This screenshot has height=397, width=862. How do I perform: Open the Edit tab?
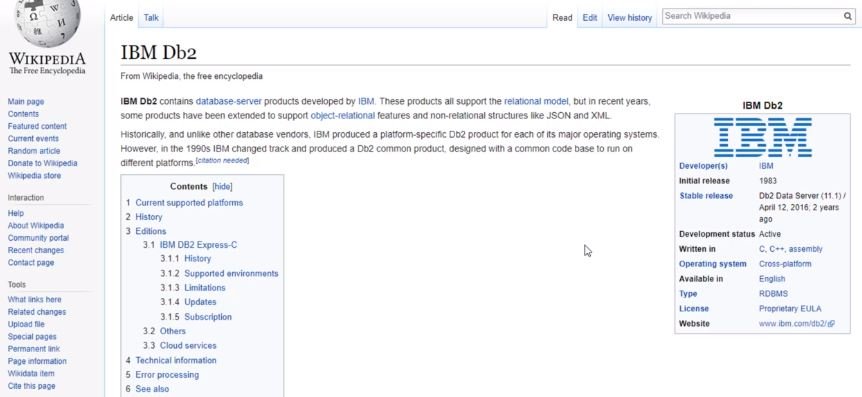tap(590, 18)
